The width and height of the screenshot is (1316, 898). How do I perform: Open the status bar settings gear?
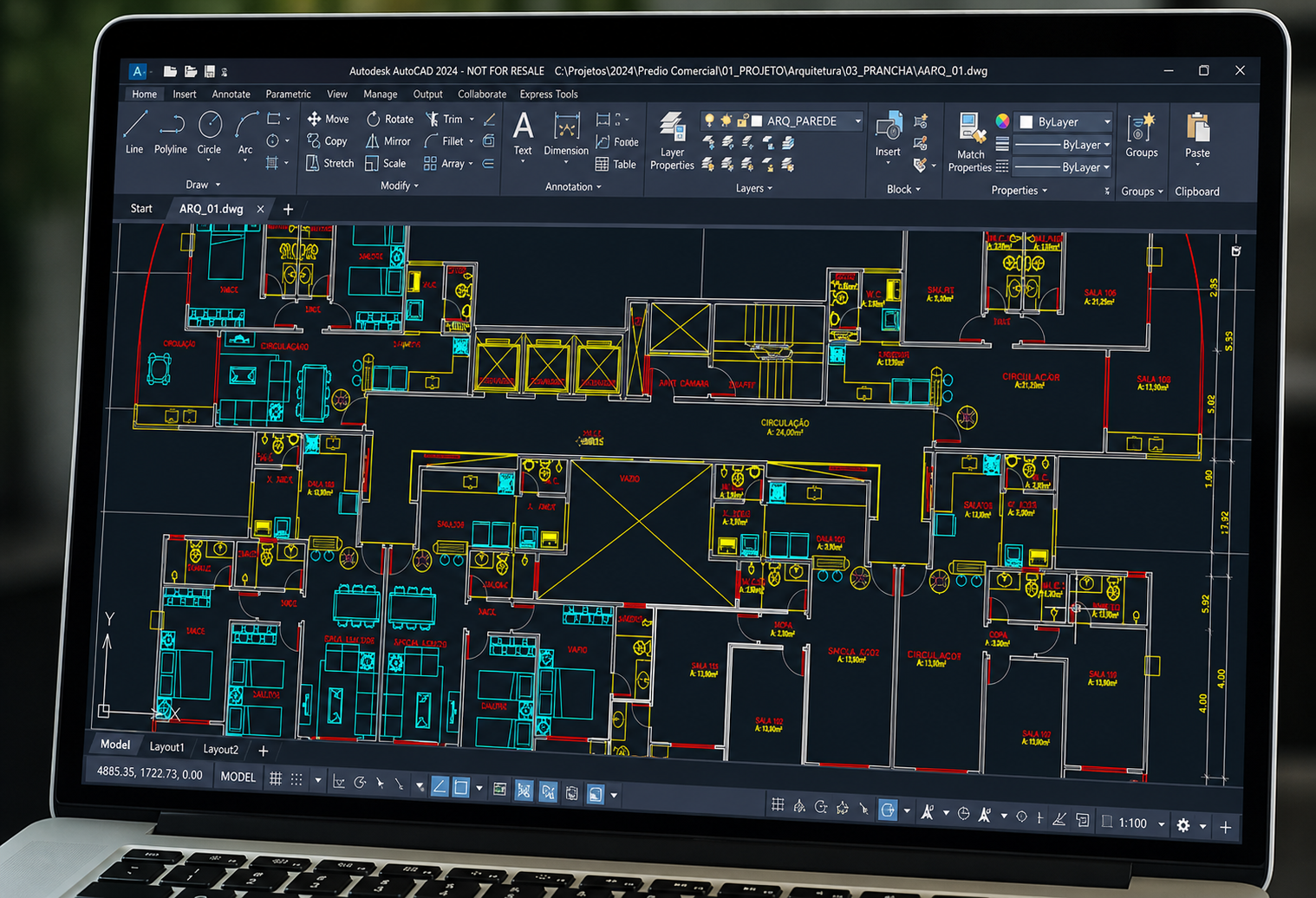(x=1182, y=825)
